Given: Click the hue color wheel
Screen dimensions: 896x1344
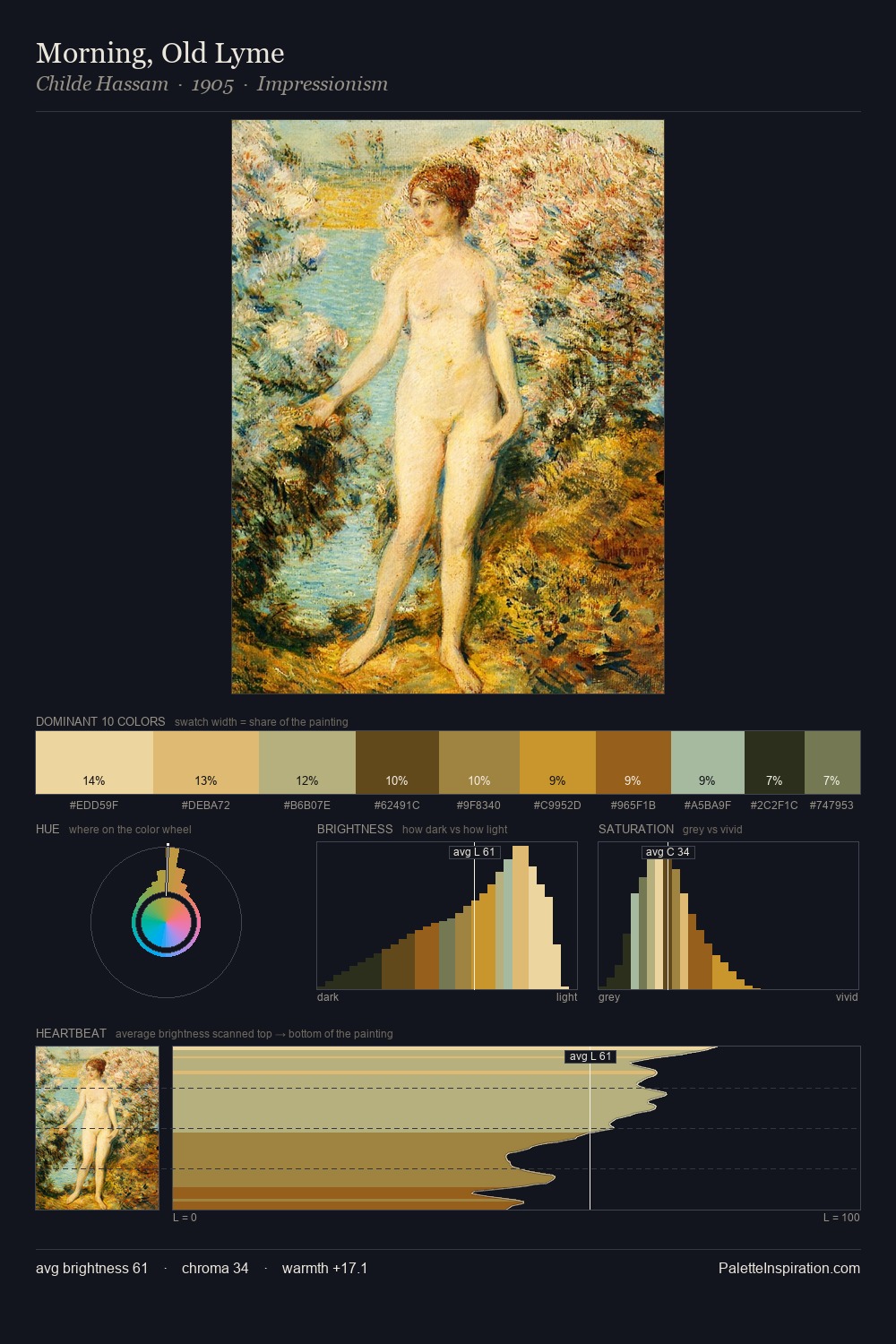Looking at the screenshot, I should [166, 922].
